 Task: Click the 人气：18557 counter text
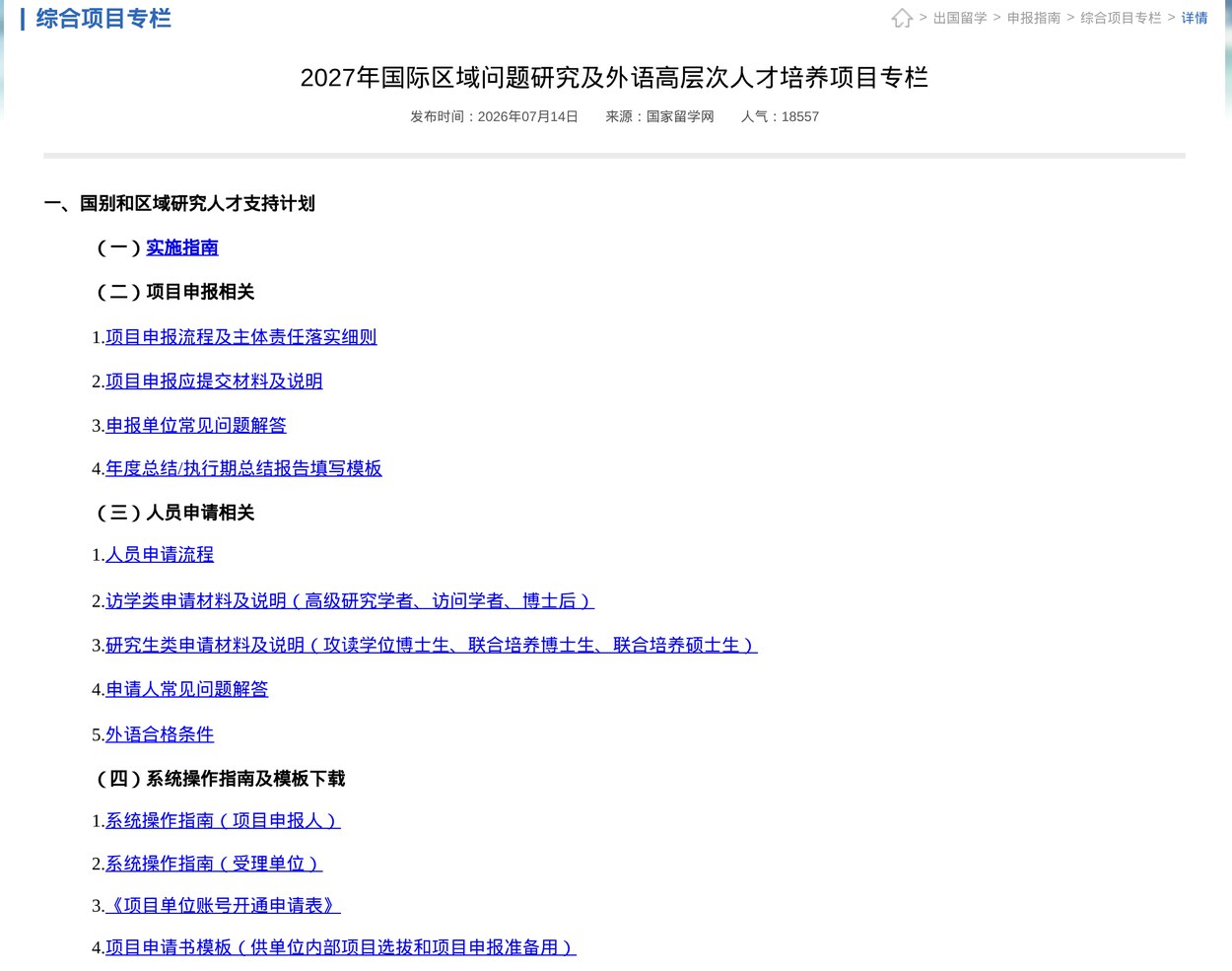point(780,116)
